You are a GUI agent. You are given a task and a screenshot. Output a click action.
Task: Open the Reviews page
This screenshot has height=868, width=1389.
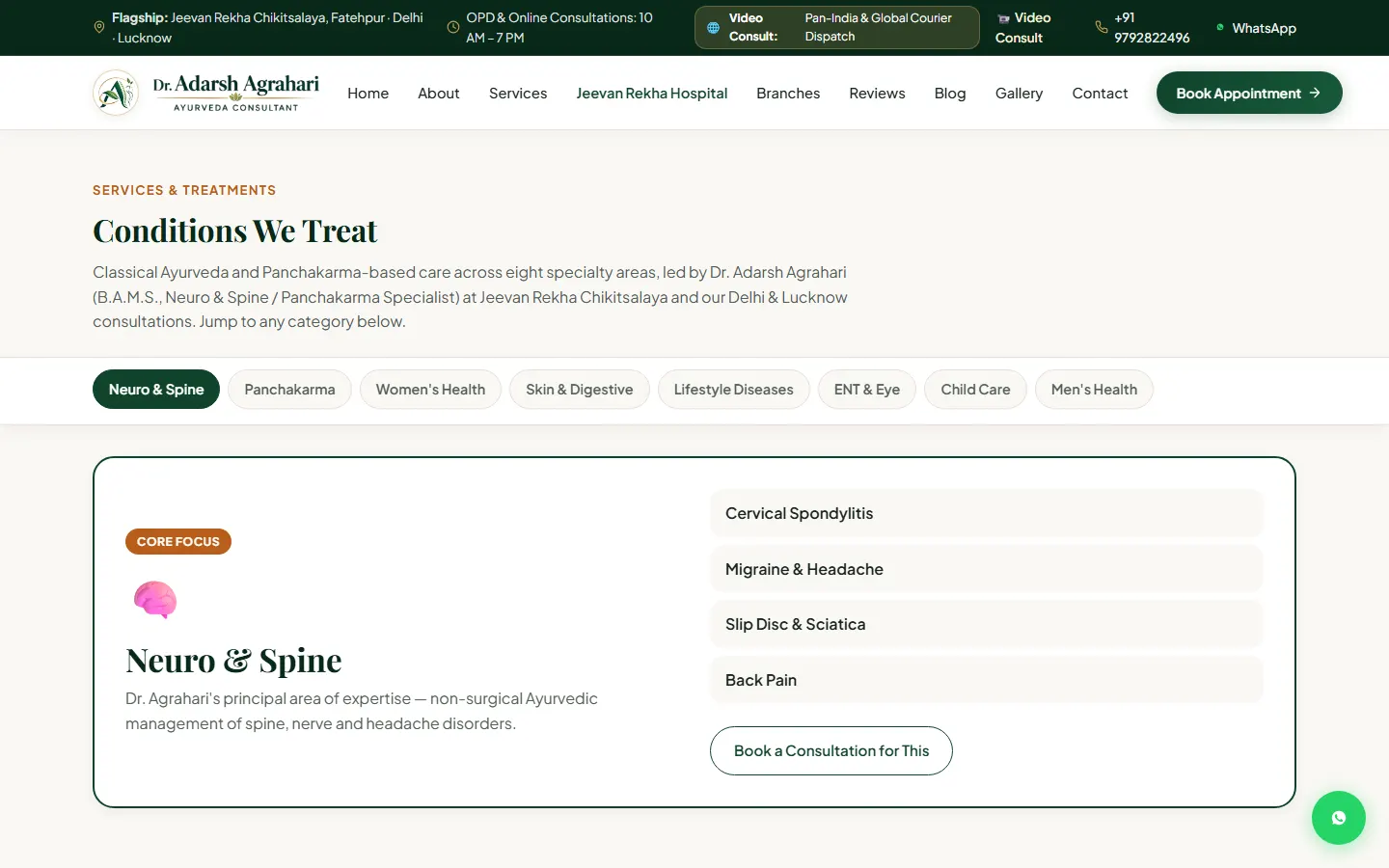point(877,94)
